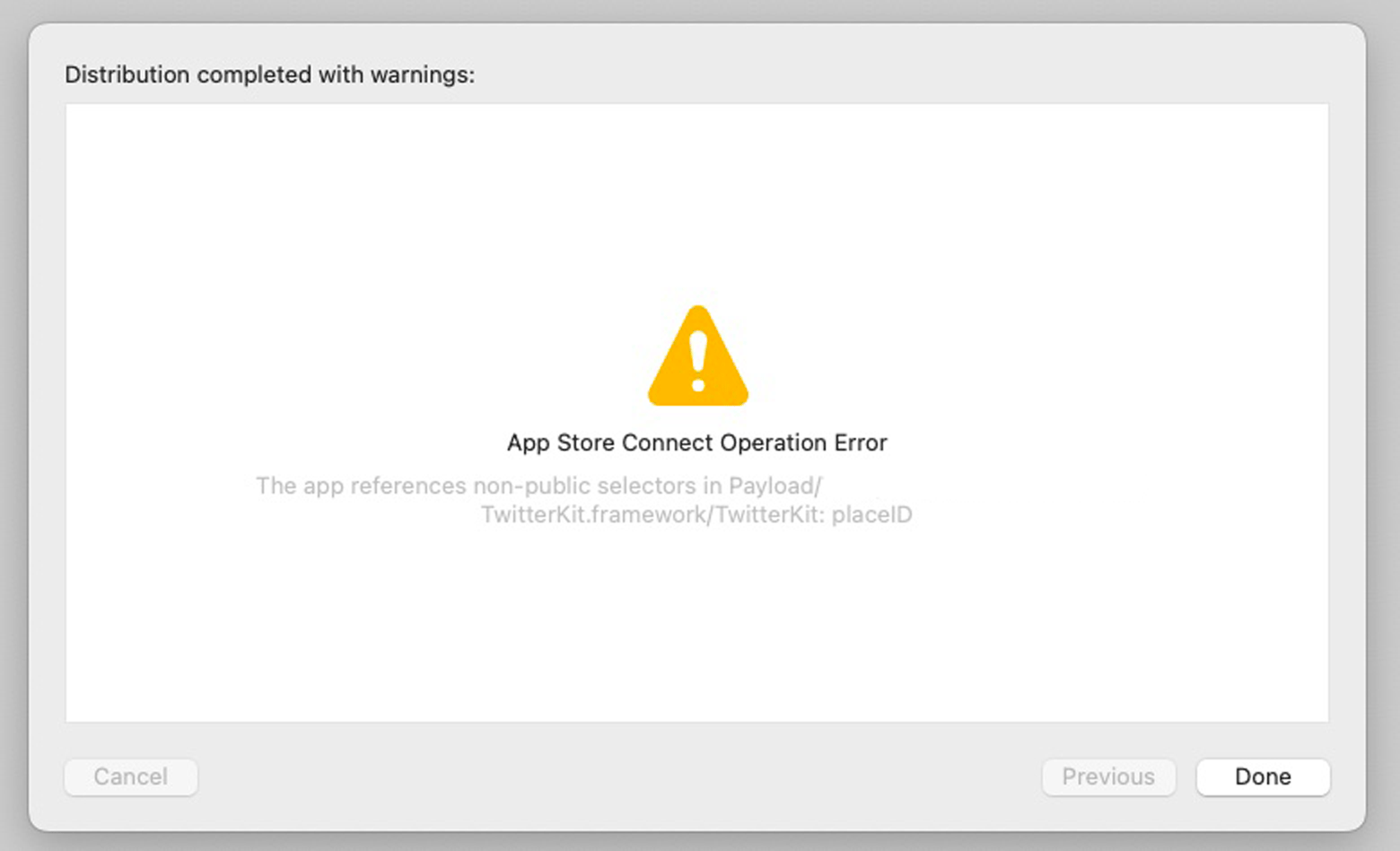
Task: Click the word 'warnings:' in the dialog title
Action: click(422, 75)
